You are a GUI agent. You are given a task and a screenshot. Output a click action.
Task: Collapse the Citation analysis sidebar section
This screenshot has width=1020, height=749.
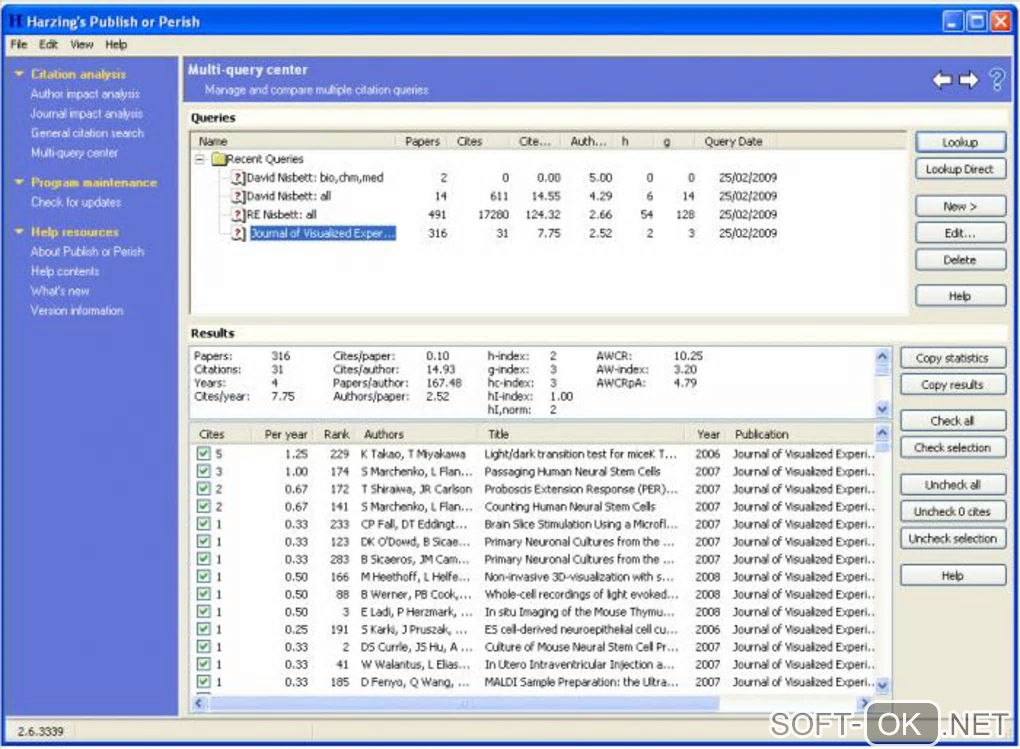[18, 74]
